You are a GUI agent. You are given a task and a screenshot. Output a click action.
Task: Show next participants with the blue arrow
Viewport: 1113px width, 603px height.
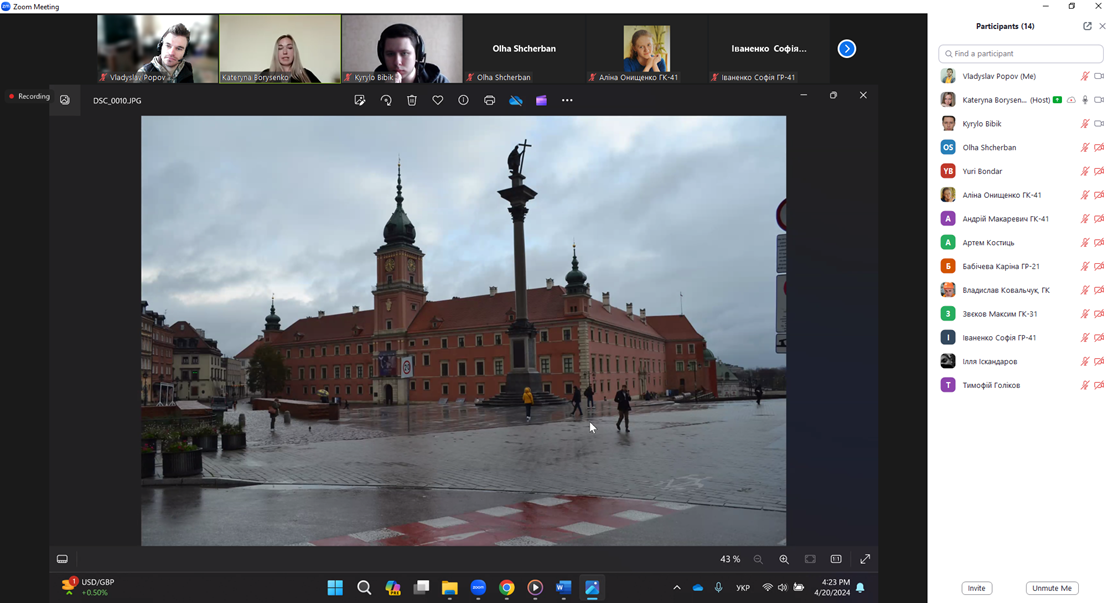847,49
